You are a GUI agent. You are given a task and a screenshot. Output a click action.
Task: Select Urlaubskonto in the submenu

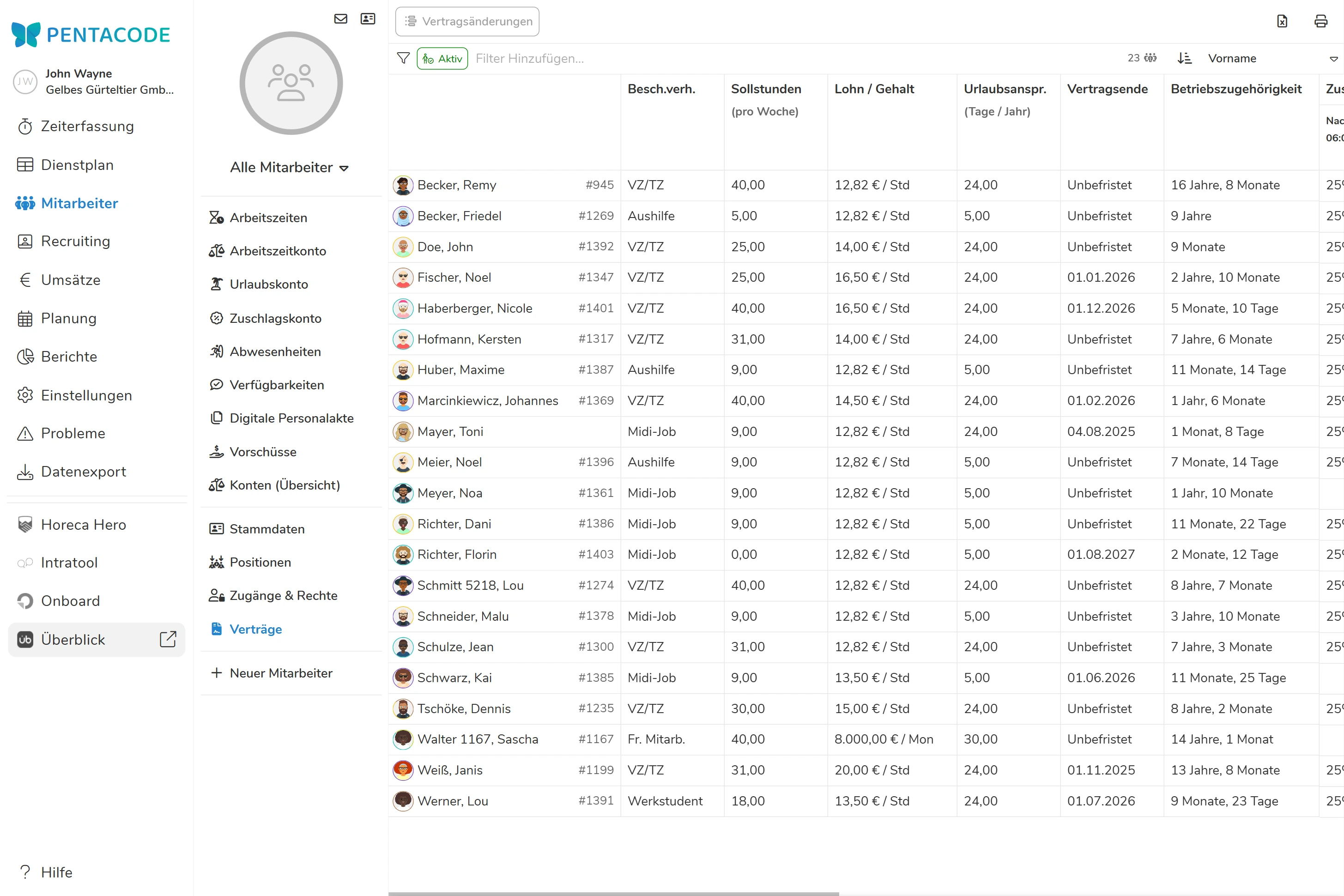tap(269, 284)
